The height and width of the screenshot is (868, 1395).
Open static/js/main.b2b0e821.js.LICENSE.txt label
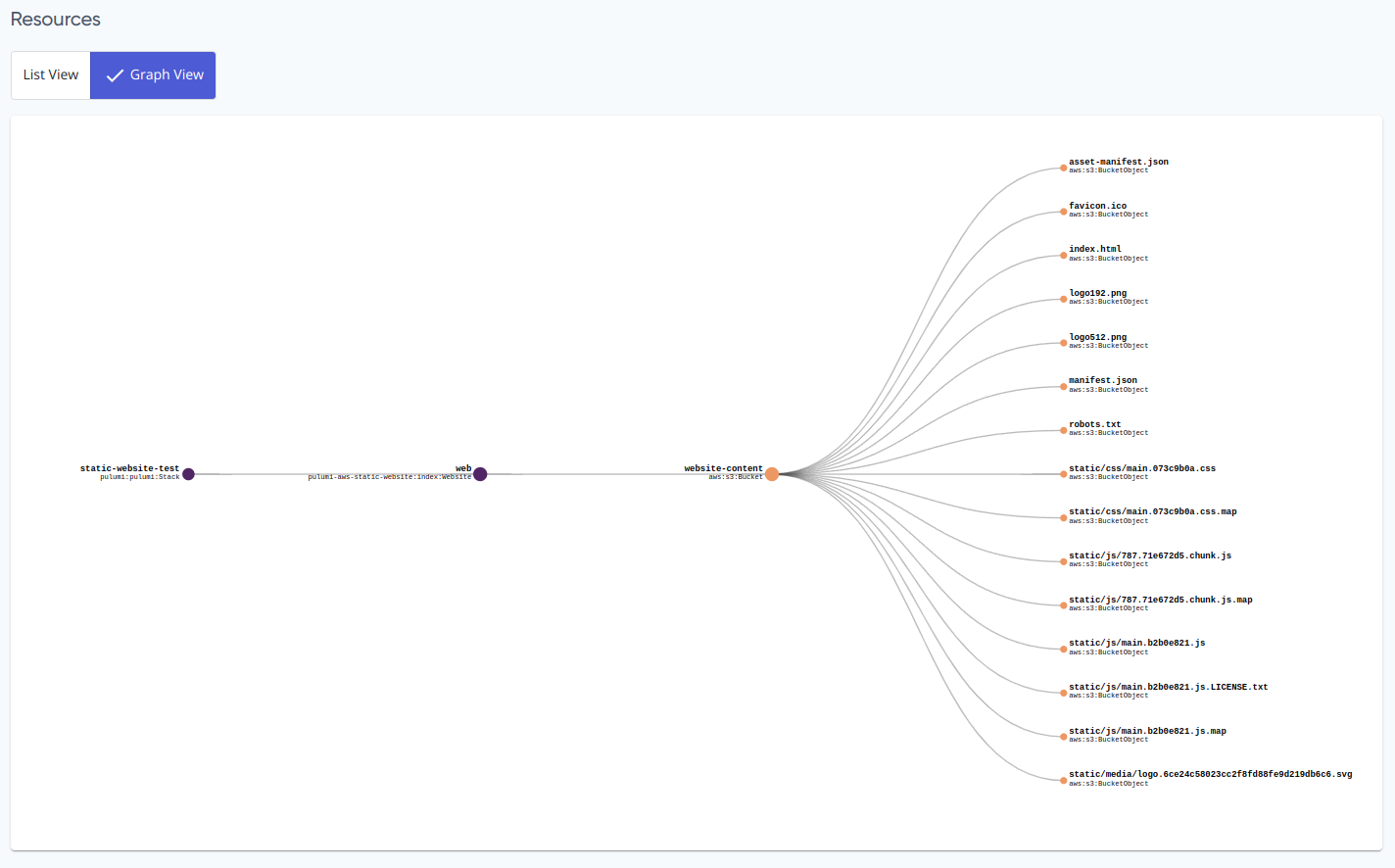pyautogui.click(x=1168, y=687)
